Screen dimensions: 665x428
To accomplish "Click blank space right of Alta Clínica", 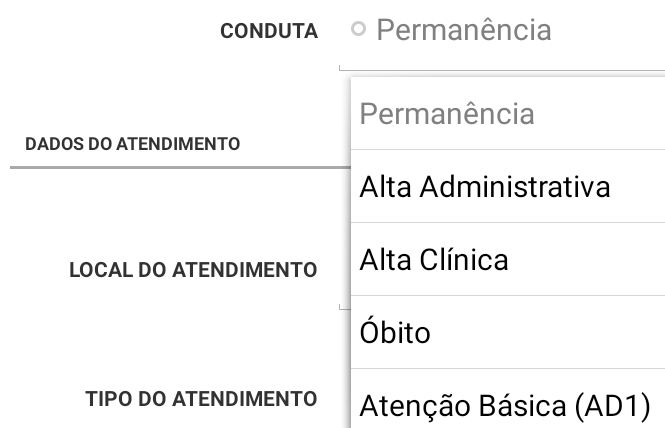I will click(587, 259).
